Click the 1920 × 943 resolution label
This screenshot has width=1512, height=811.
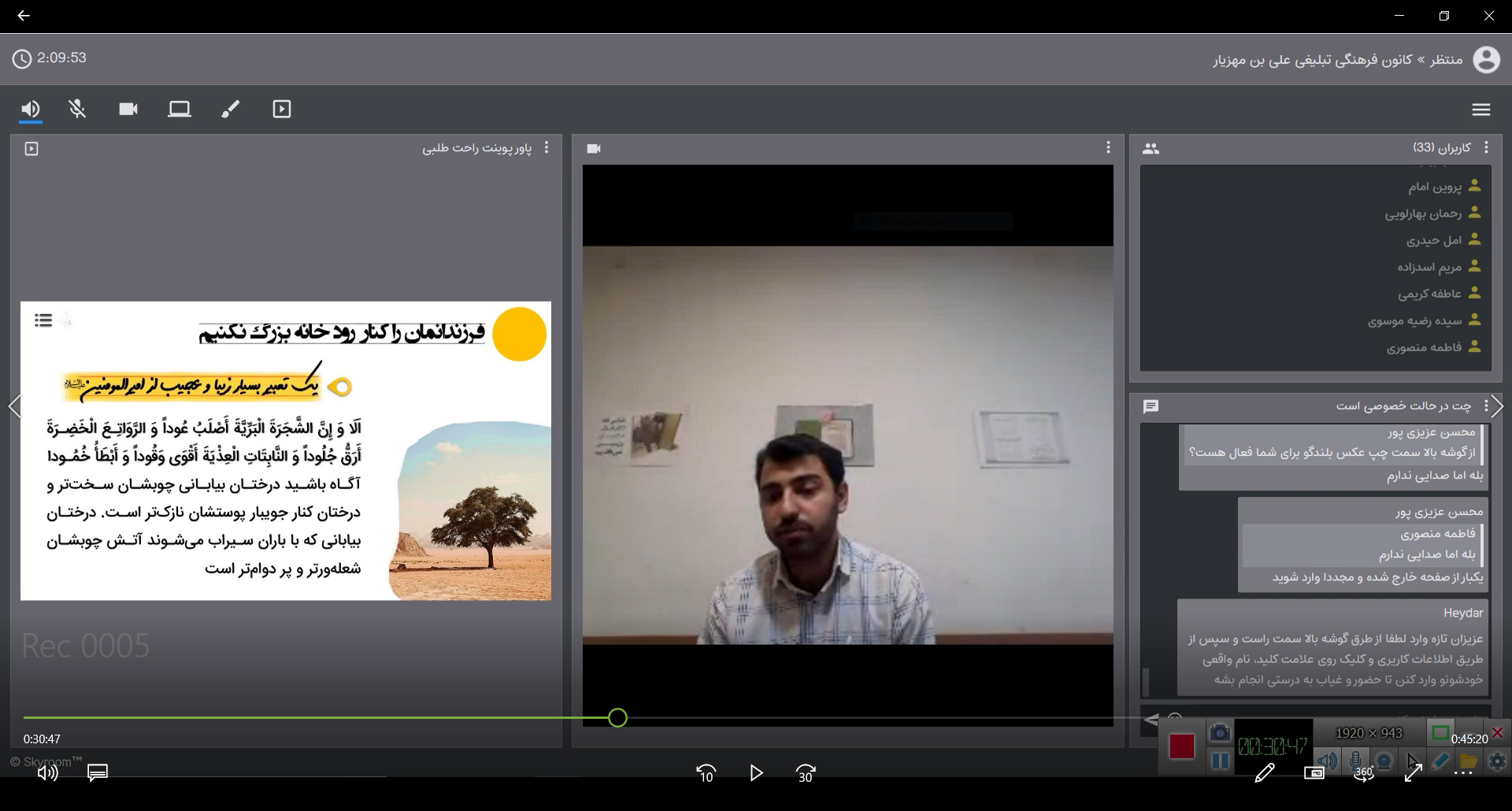1369,733
